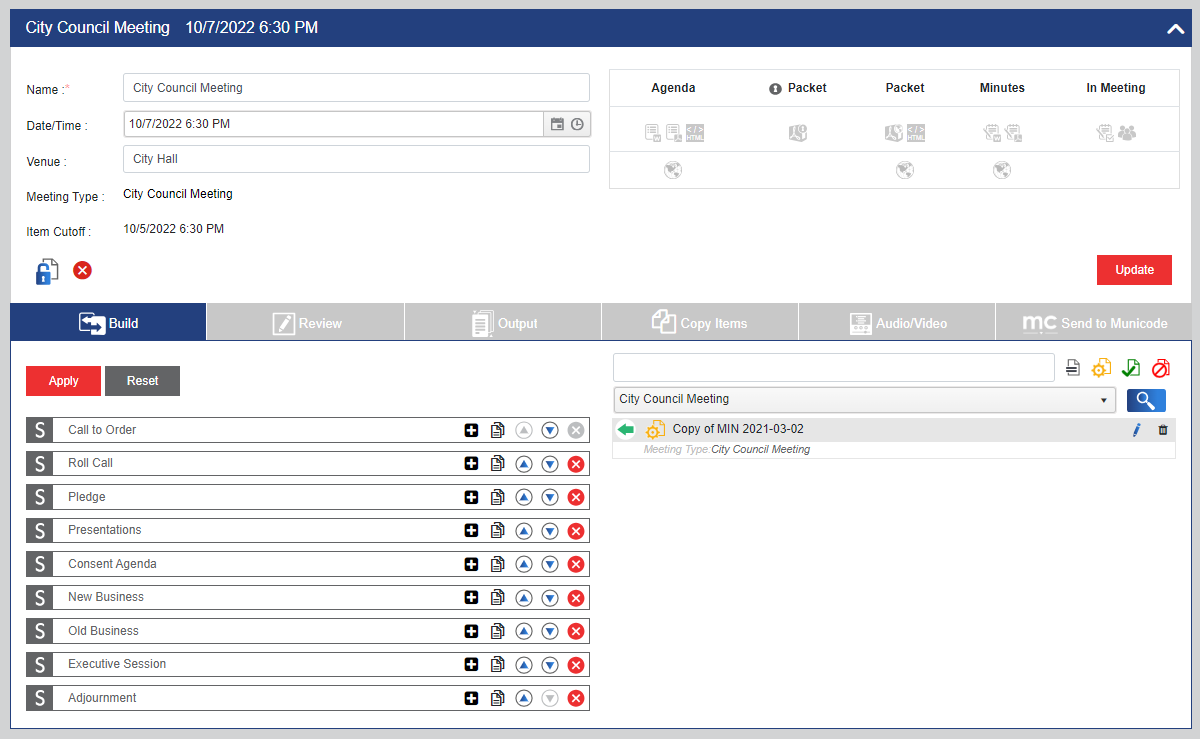Add item to Adjournment section

coord(471,698)
